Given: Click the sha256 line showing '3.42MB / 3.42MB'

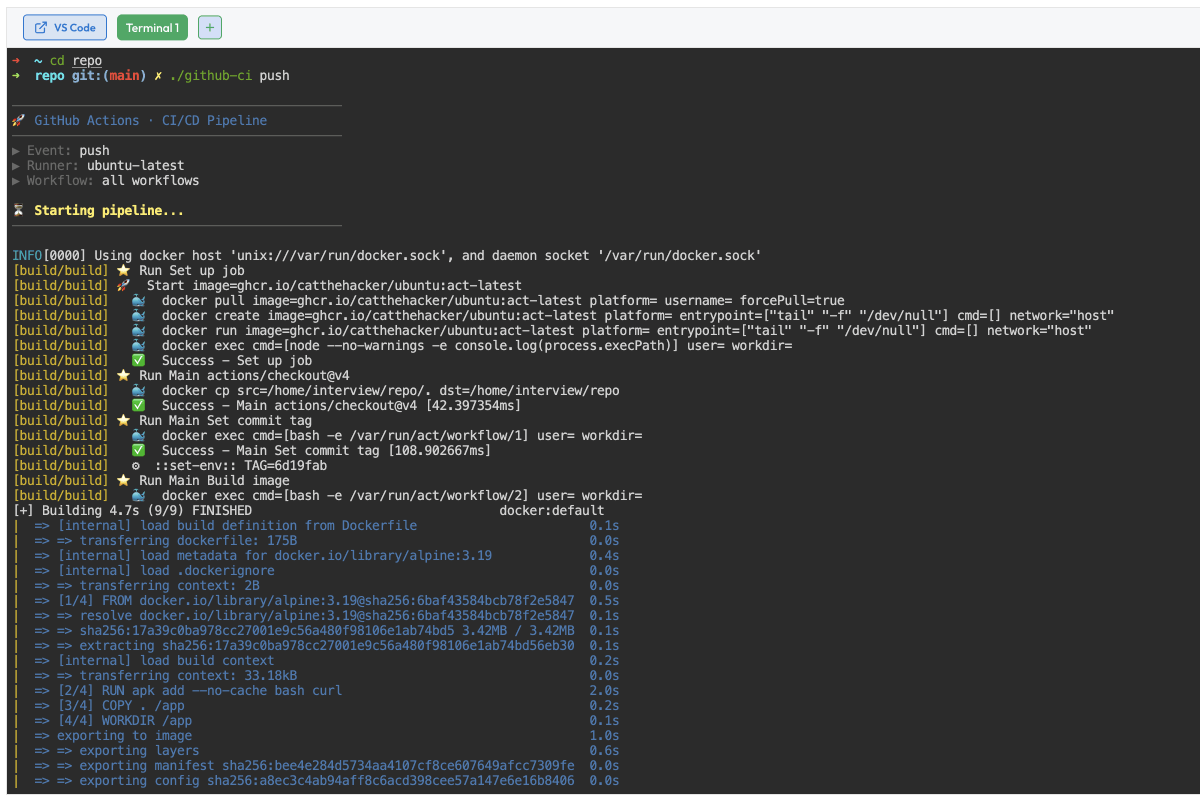Looking at the screenshot, I should [x=315, y=631].
